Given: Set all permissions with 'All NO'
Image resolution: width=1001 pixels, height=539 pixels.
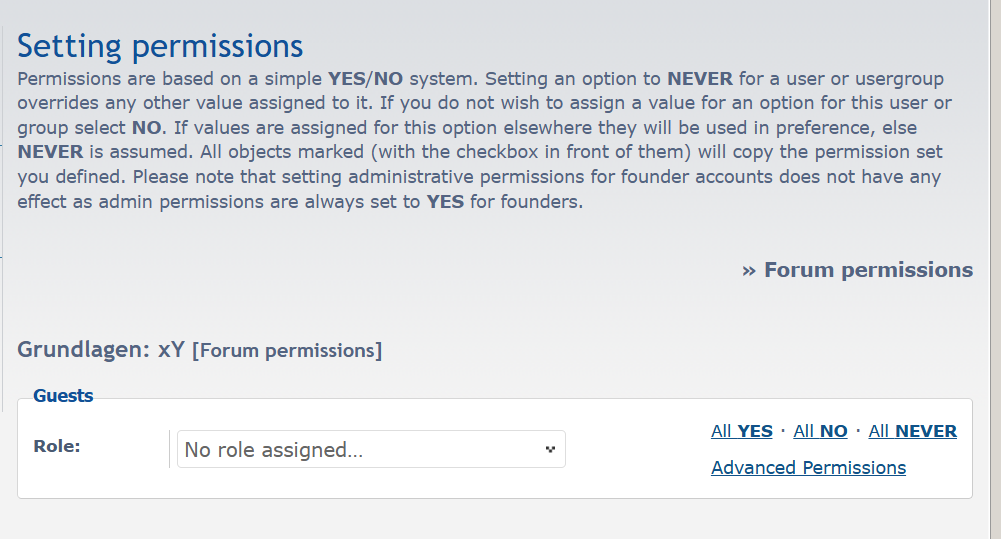Looking at the screenshot, I should (x=820, y=431).
